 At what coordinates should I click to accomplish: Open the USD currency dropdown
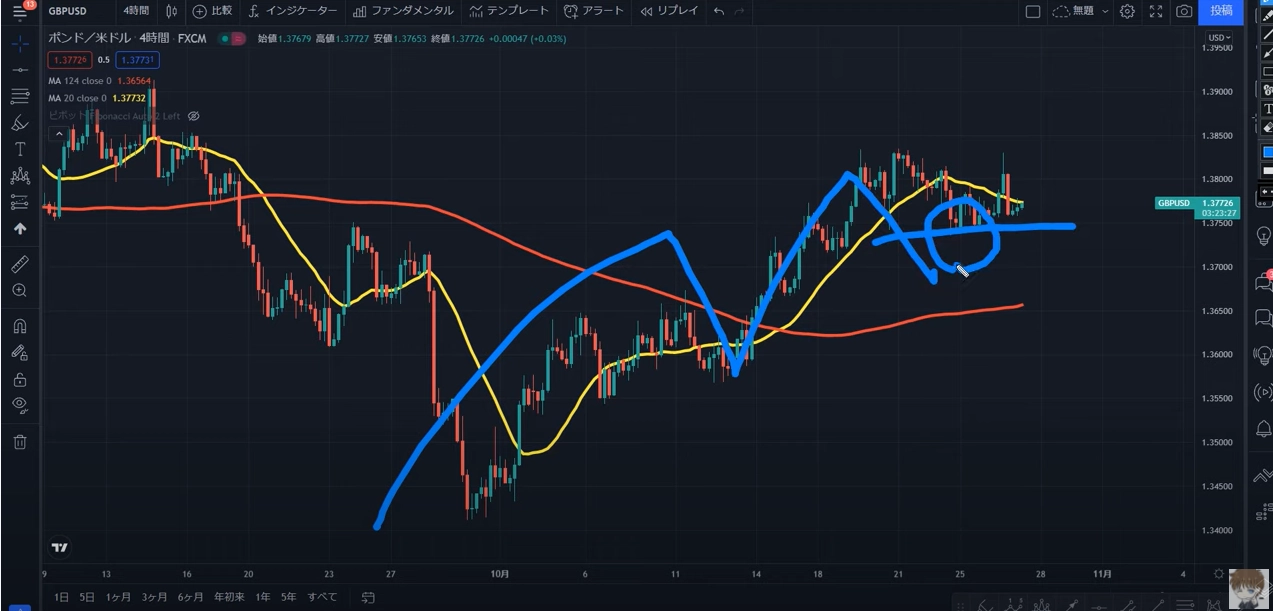[1219, 37]
